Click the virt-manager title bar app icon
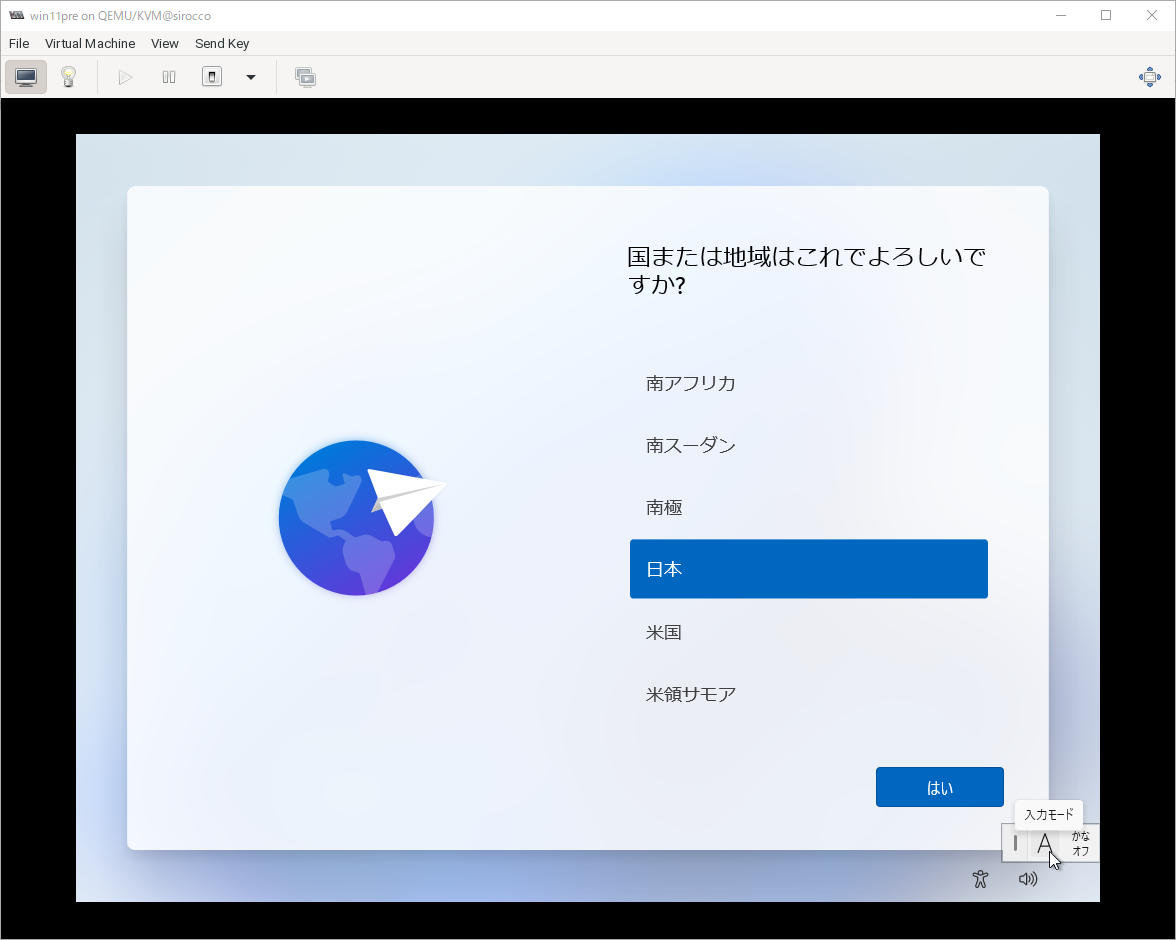 16,15
